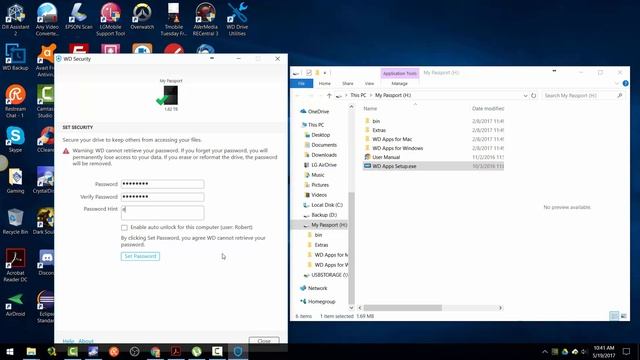Select WD Apps for Mac folder

[x=392, y=139]
